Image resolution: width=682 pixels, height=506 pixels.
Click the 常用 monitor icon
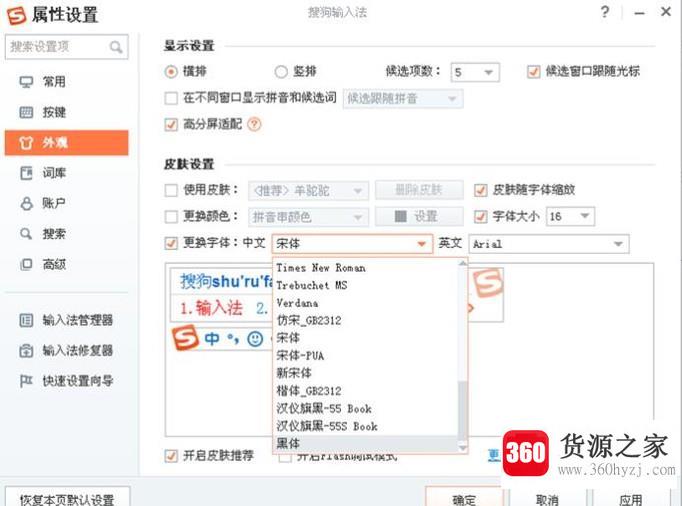pos(26,82)
